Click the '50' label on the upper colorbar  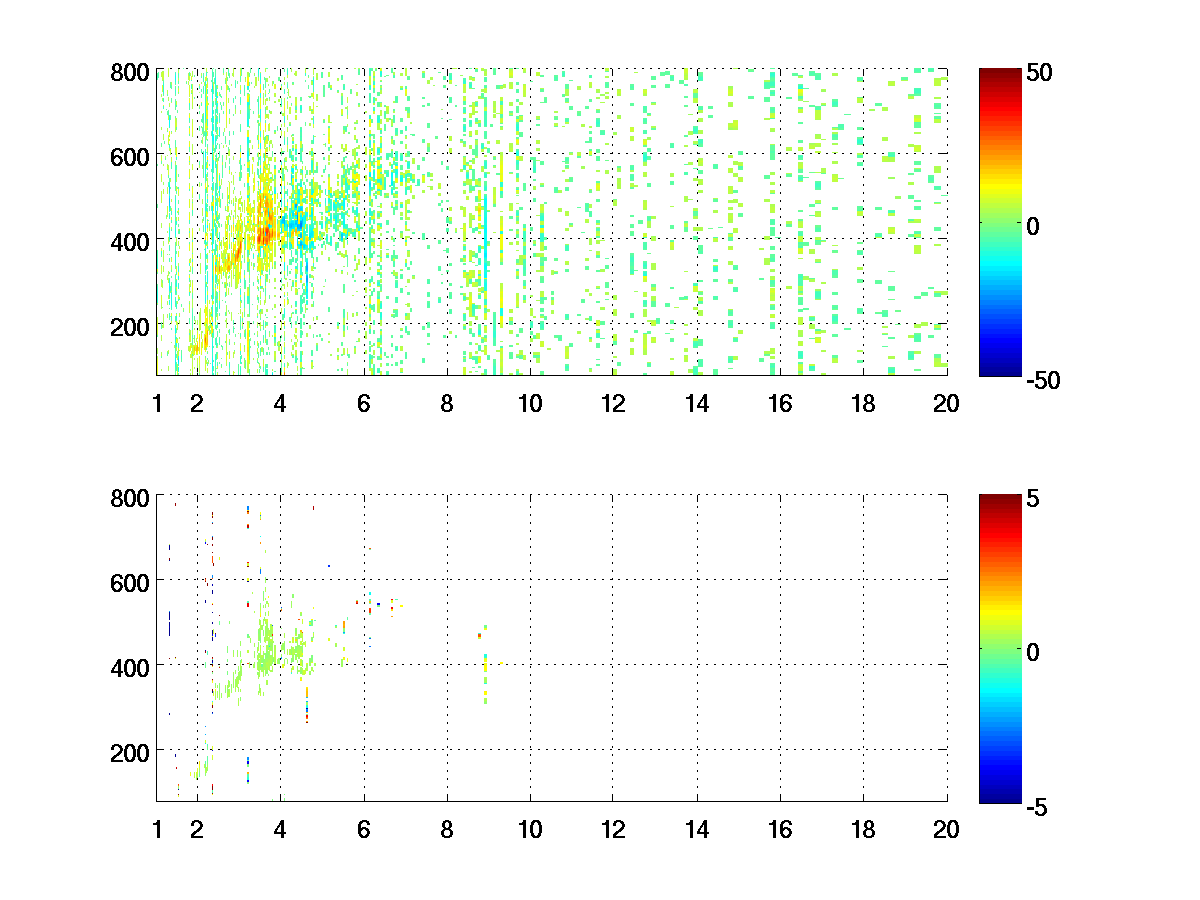[1039, 73]
